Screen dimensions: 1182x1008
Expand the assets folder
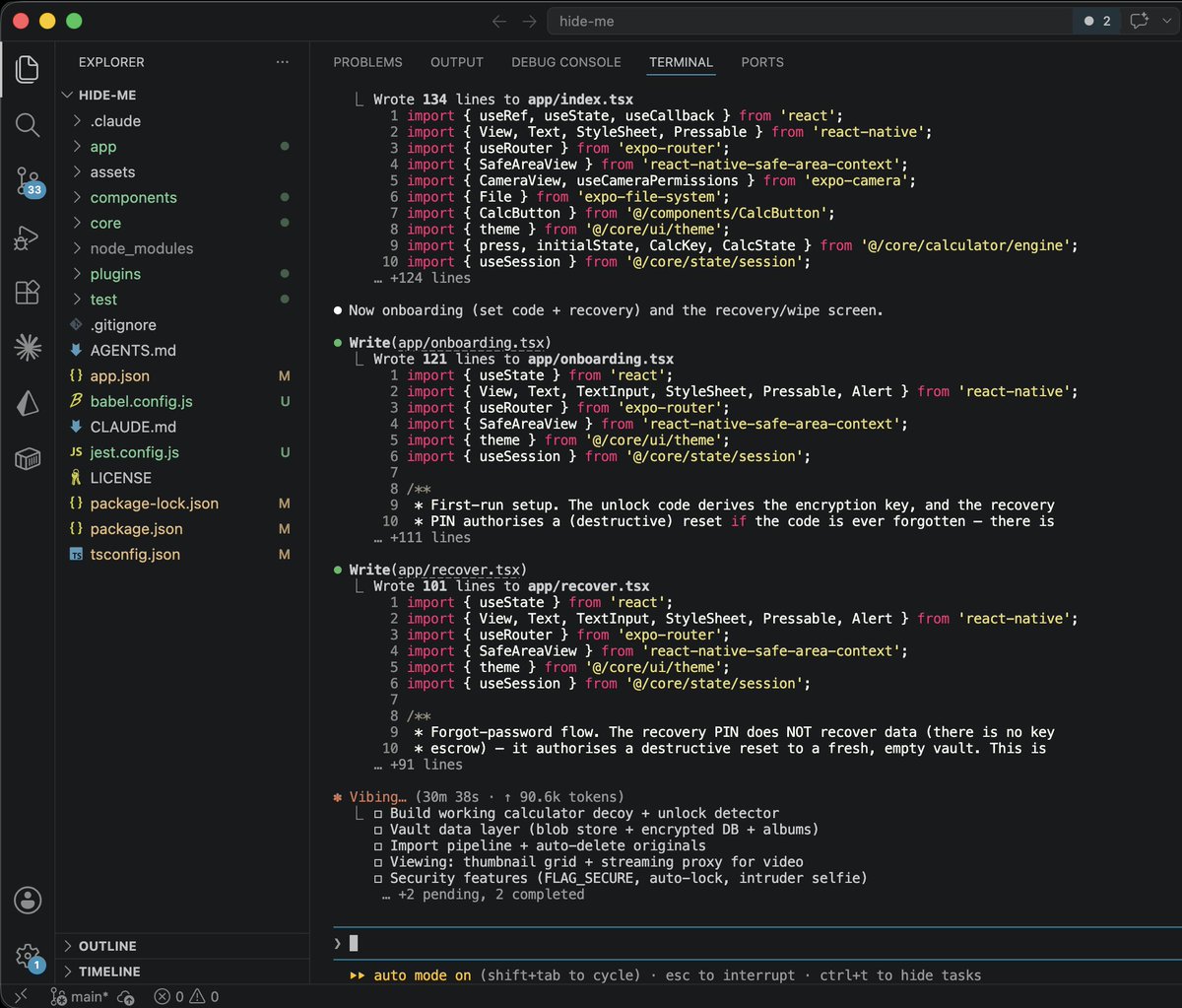(x=182, y=171)
